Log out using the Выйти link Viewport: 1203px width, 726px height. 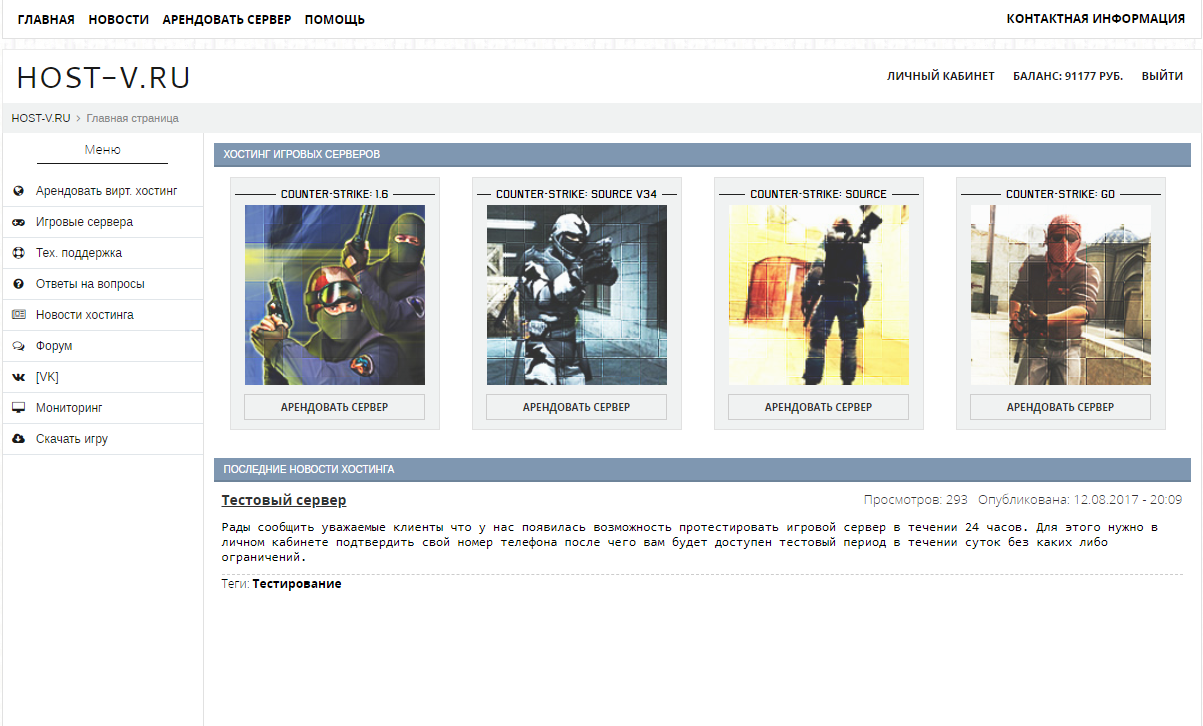coord(1162,76)
